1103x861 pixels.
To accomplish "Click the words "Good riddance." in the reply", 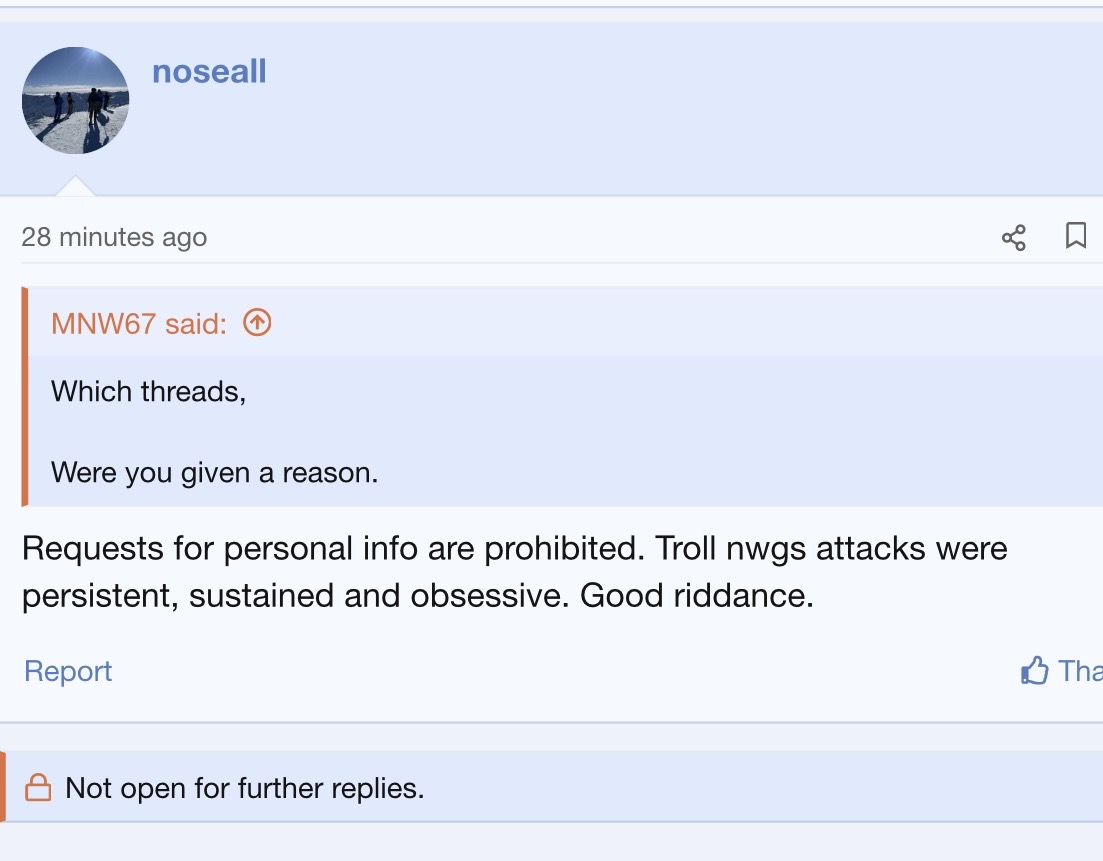I will point(697,596).
